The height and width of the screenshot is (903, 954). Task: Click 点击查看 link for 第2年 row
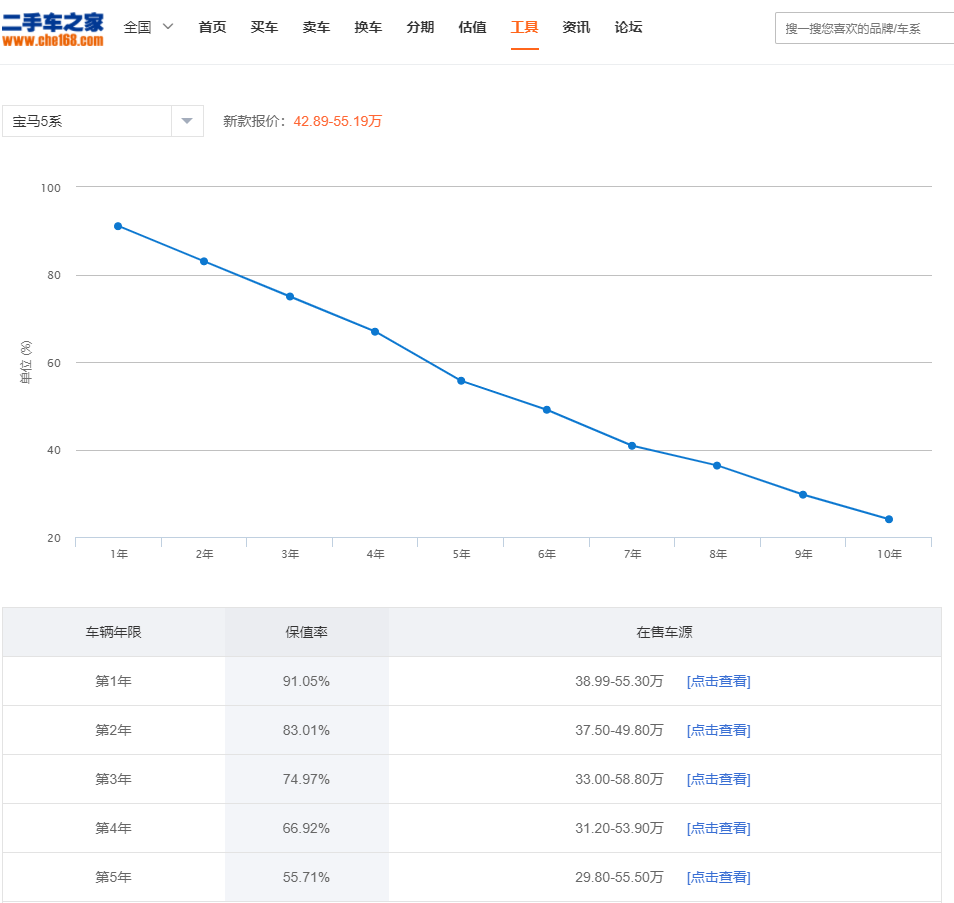click(719, 730)
